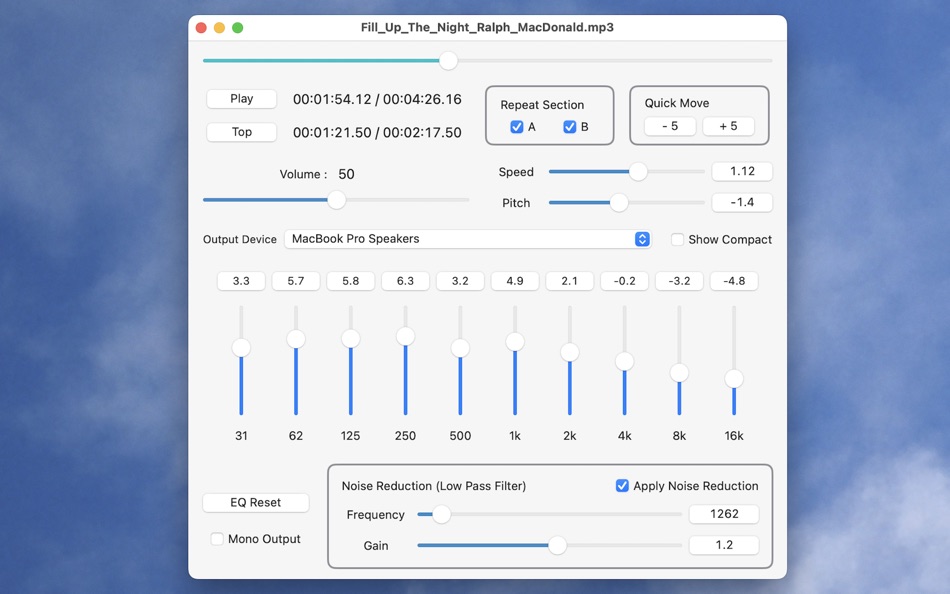Click the Volume slider handle
950x594 pixels.
[x=336, y=200]
